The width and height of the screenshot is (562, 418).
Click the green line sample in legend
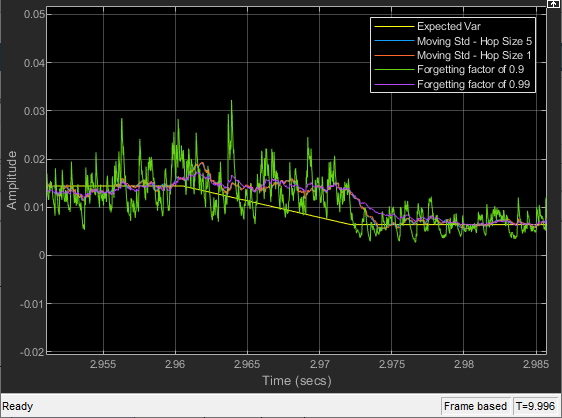[394, 70]
